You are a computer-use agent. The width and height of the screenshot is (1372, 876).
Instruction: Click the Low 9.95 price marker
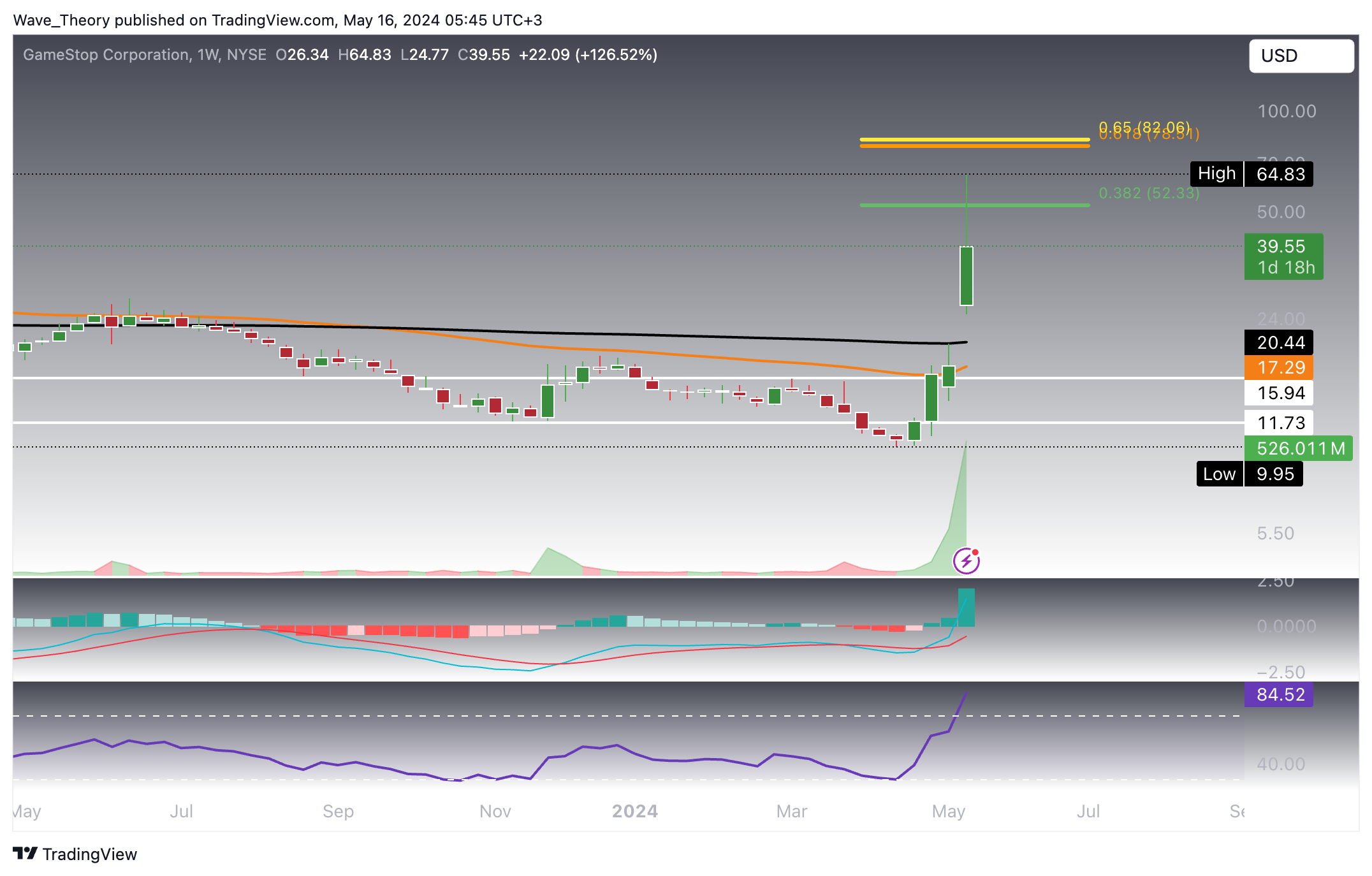1249,474
